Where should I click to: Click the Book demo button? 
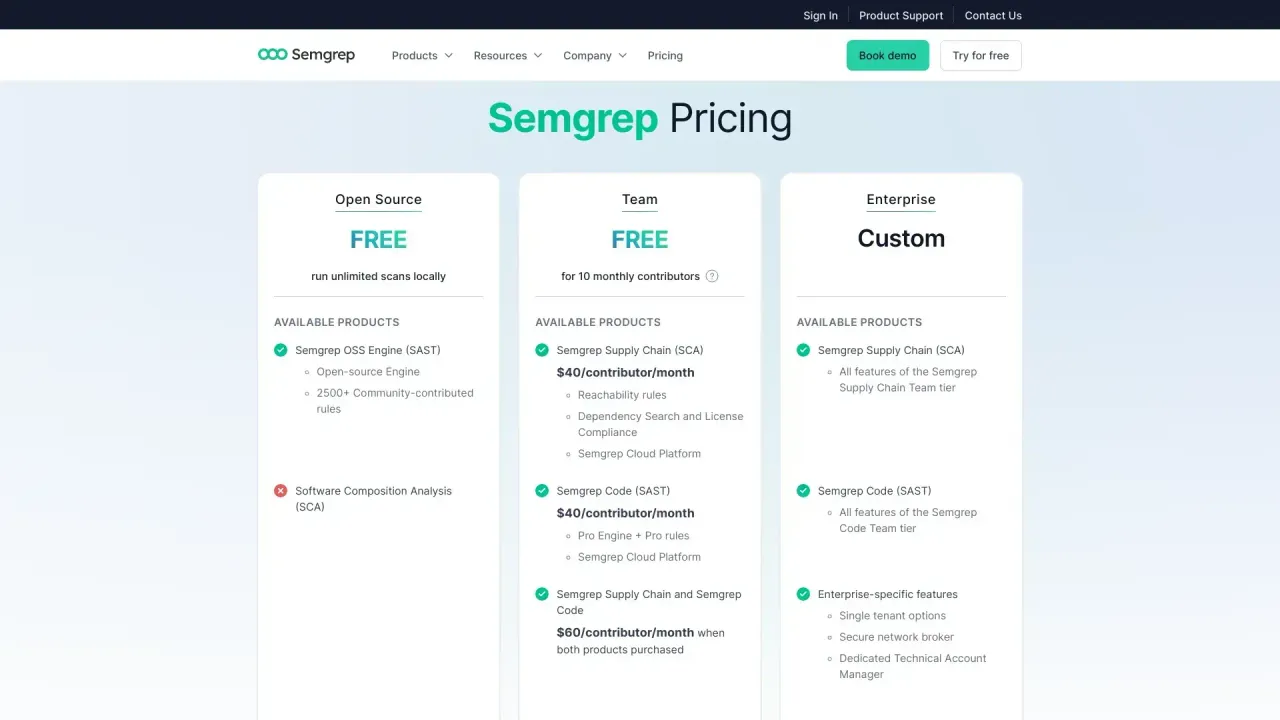pyautogui.click(x=887, y=55)
